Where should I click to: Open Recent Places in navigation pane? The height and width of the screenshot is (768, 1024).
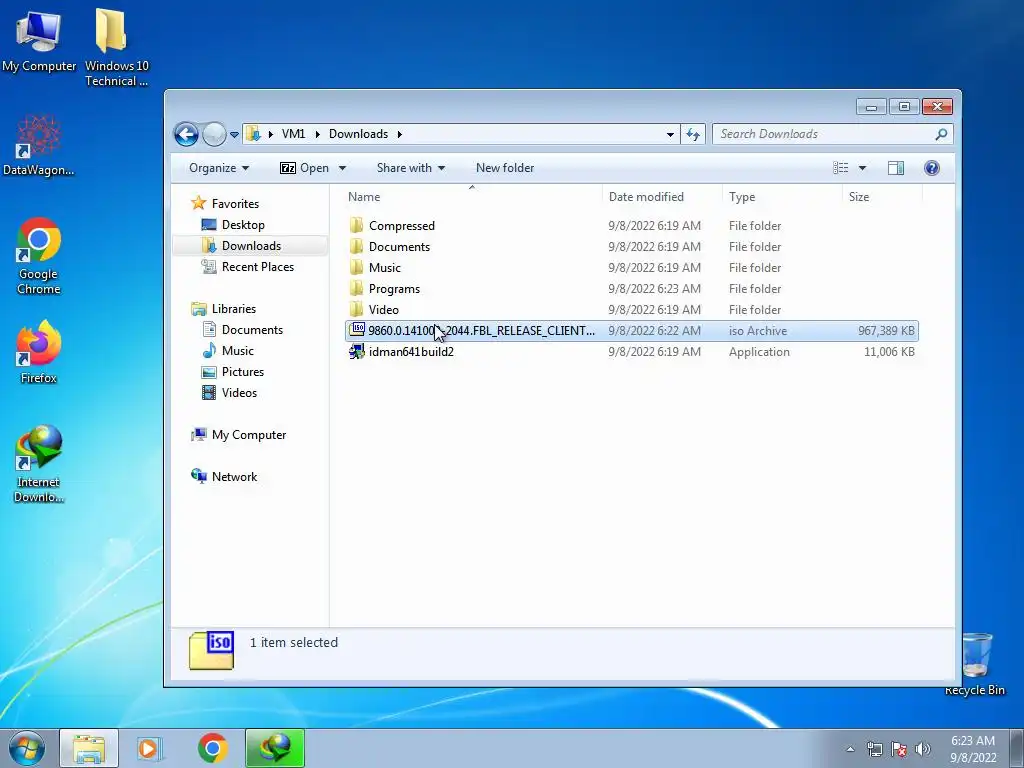tap(248, 266)
